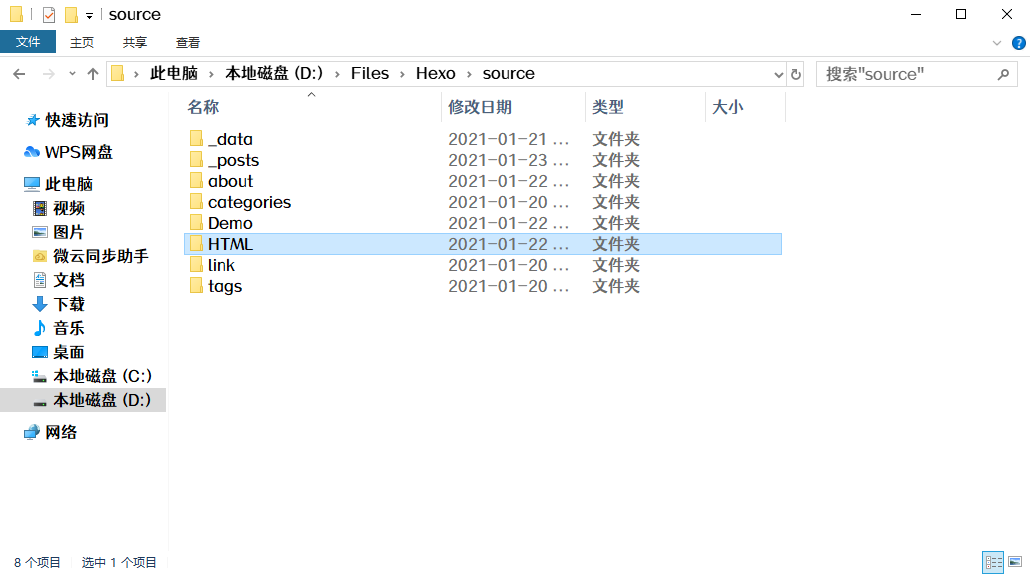
Task: Open recent locations dropdown arrow
Action: 72,74
